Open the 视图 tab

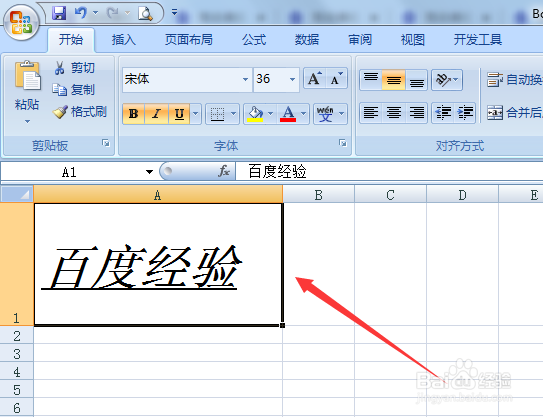pyautogui.click(x=412, y=39)
